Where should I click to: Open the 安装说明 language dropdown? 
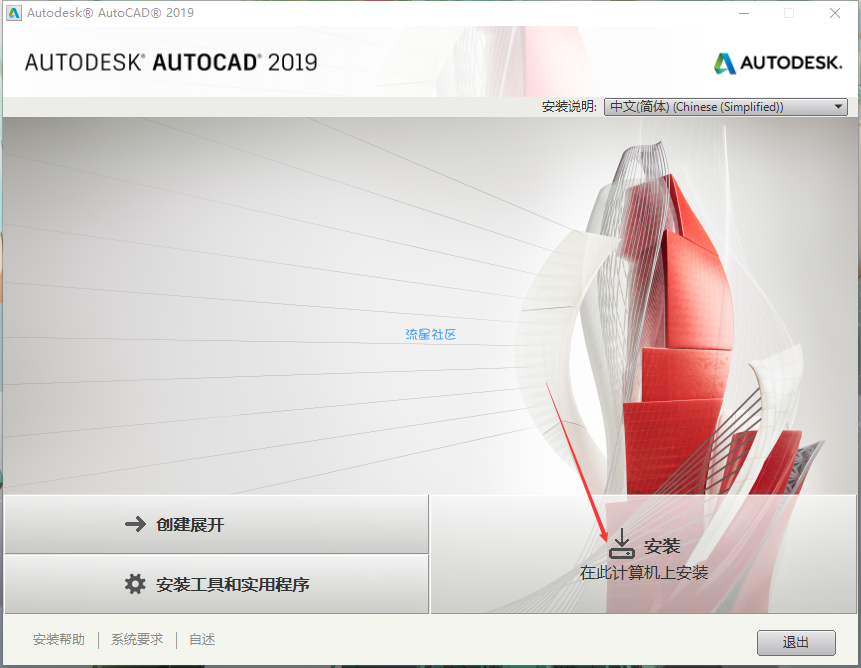tap(725, 106)
